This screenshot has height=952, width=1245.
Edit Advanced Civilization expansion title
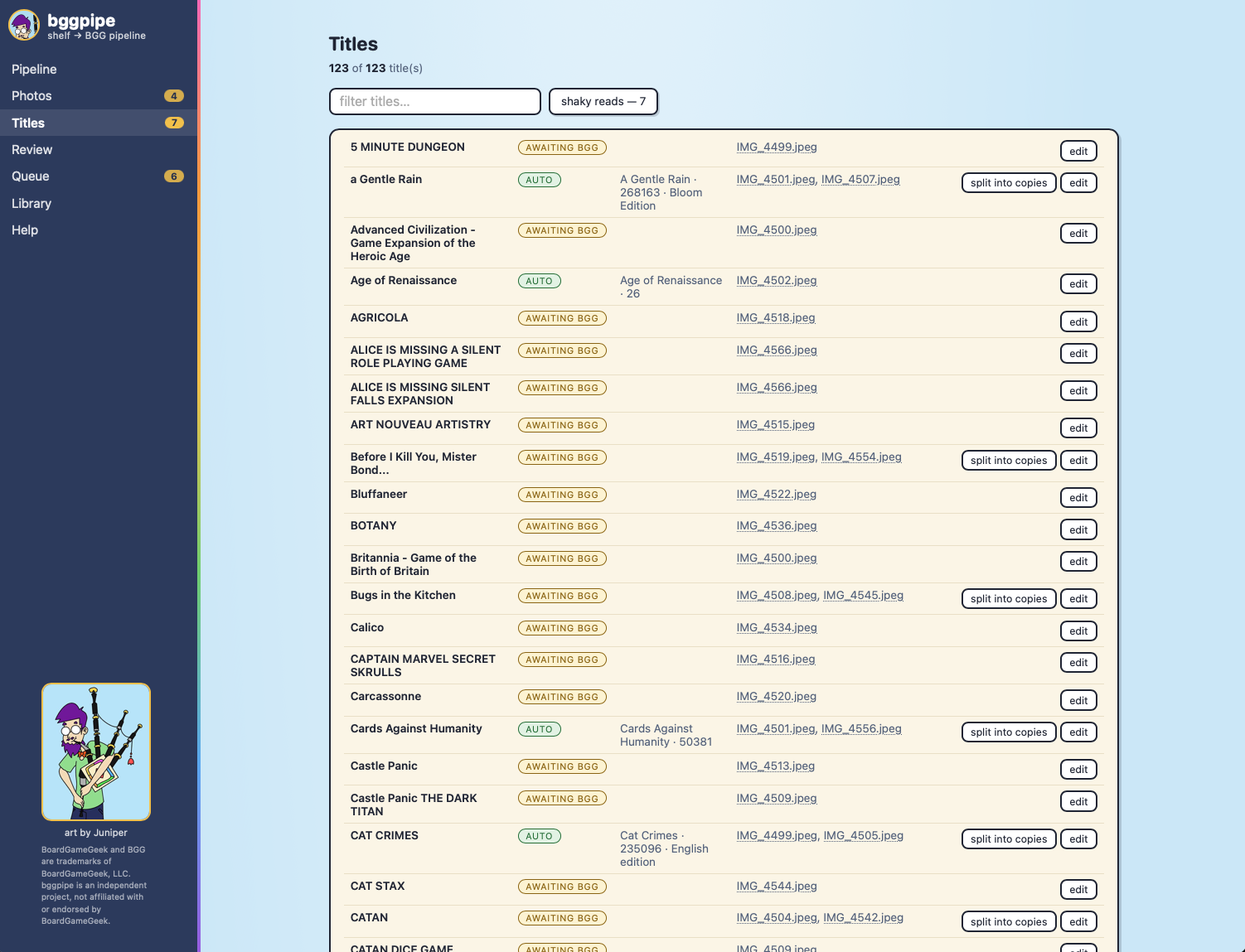click(x=1078, y=234)
